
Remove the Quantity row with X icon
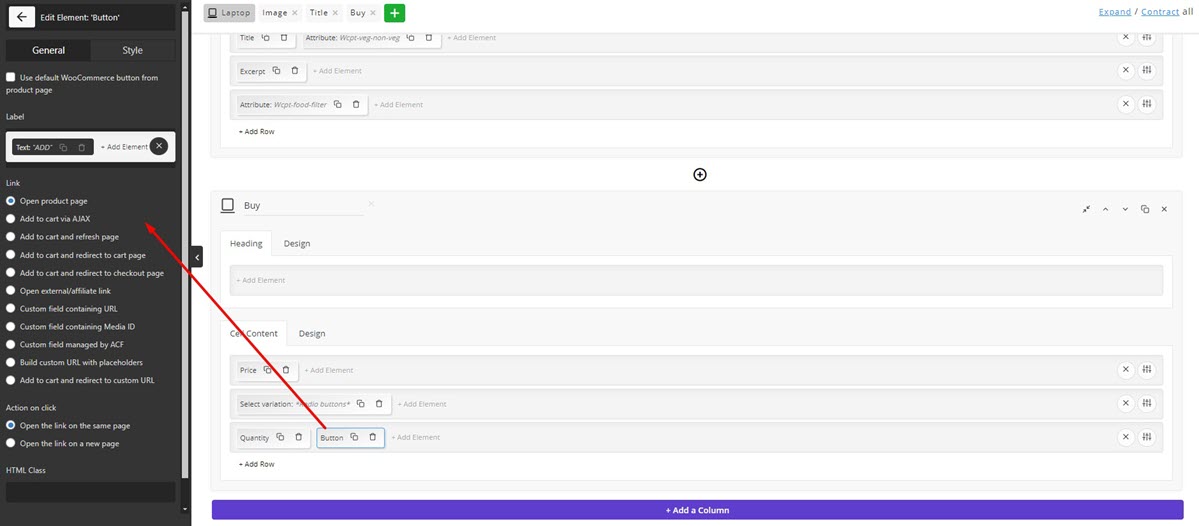tap(1125, 437)
